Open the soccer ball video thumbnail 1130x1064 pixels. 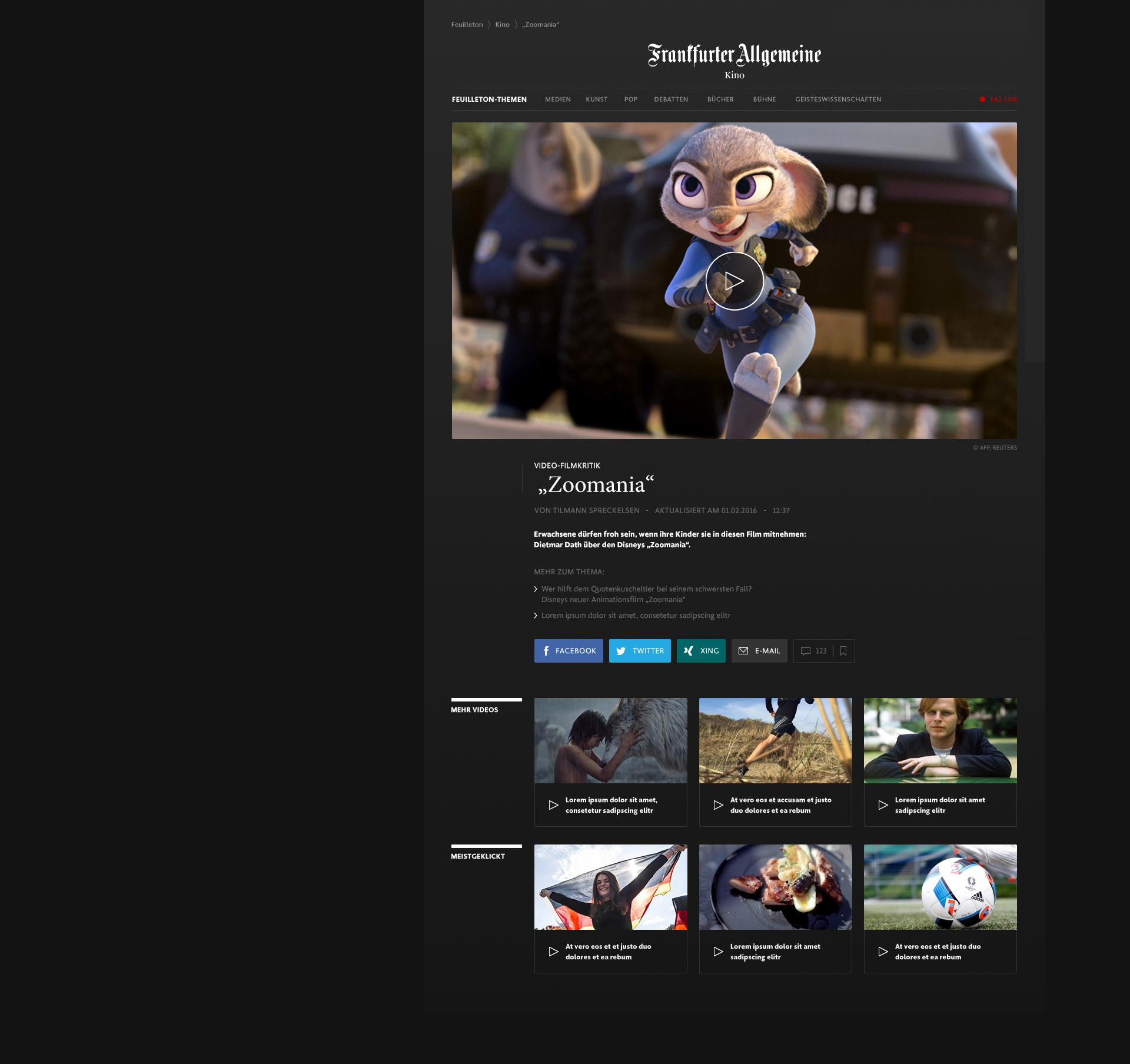pyautogui.click(x=940, y=887)
